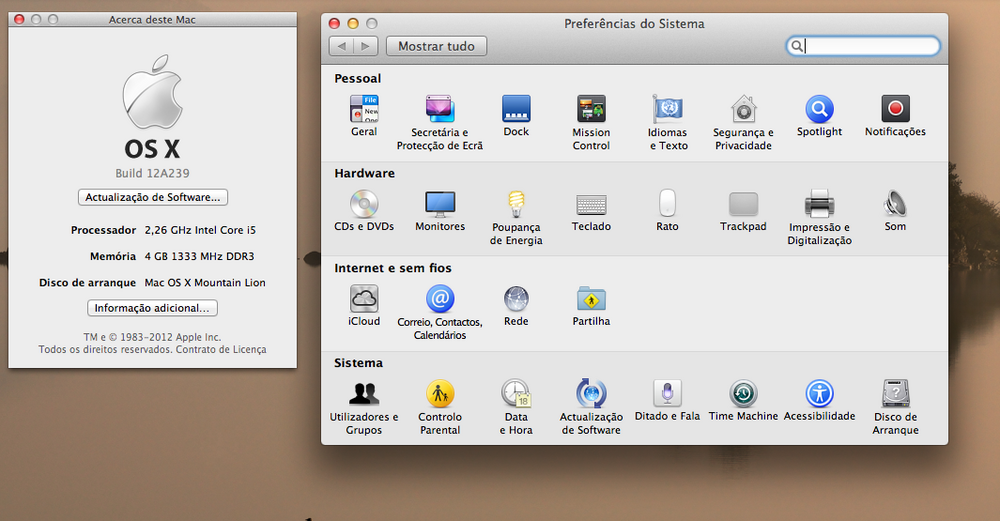Open Impressão e Digitalização pane
Viewport: 1000px width, 521px height.
point(820,217)
